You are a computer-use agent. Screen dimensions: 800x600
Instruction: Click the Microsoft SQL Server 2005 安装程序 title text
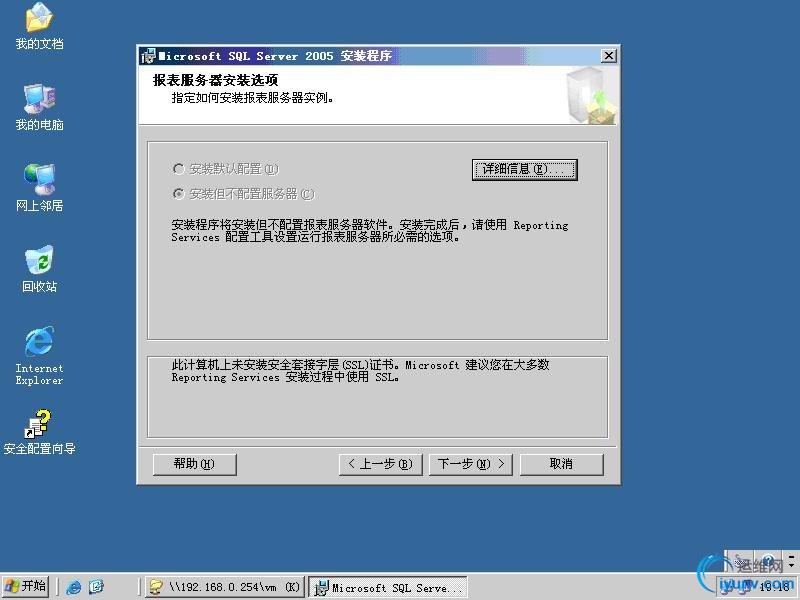(276, 56)
